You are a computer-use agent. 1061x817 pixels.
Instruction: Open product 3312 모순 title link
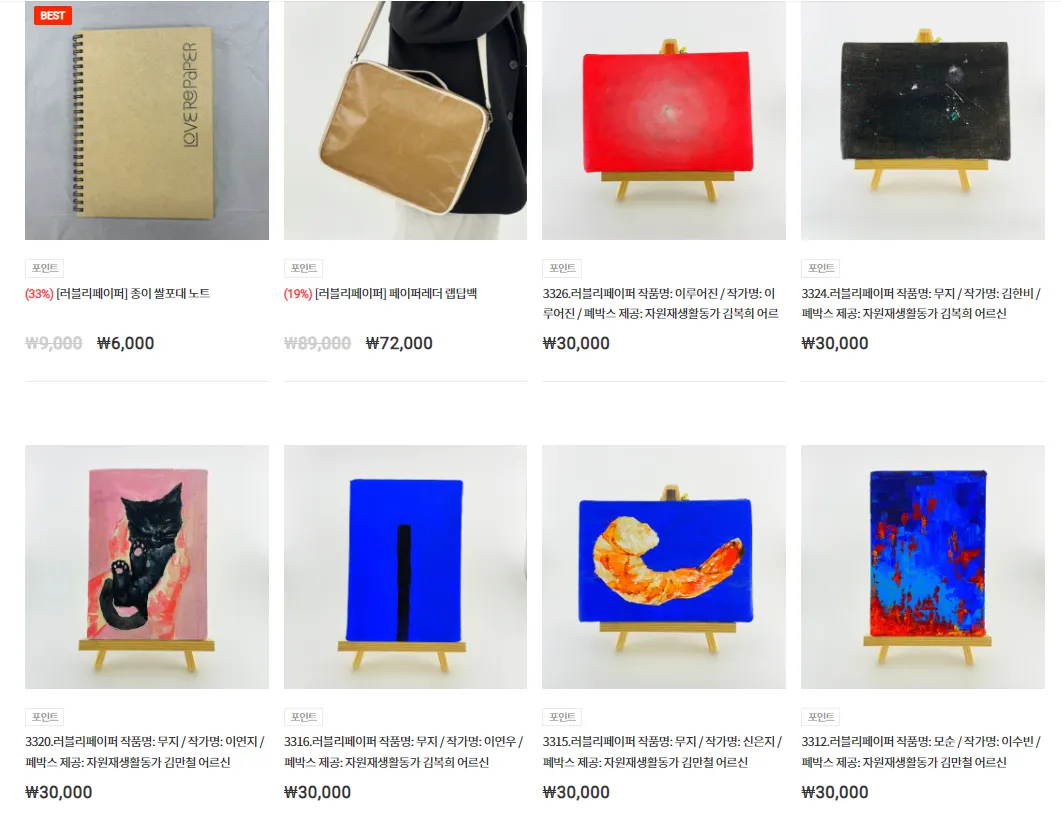[921, 751]
